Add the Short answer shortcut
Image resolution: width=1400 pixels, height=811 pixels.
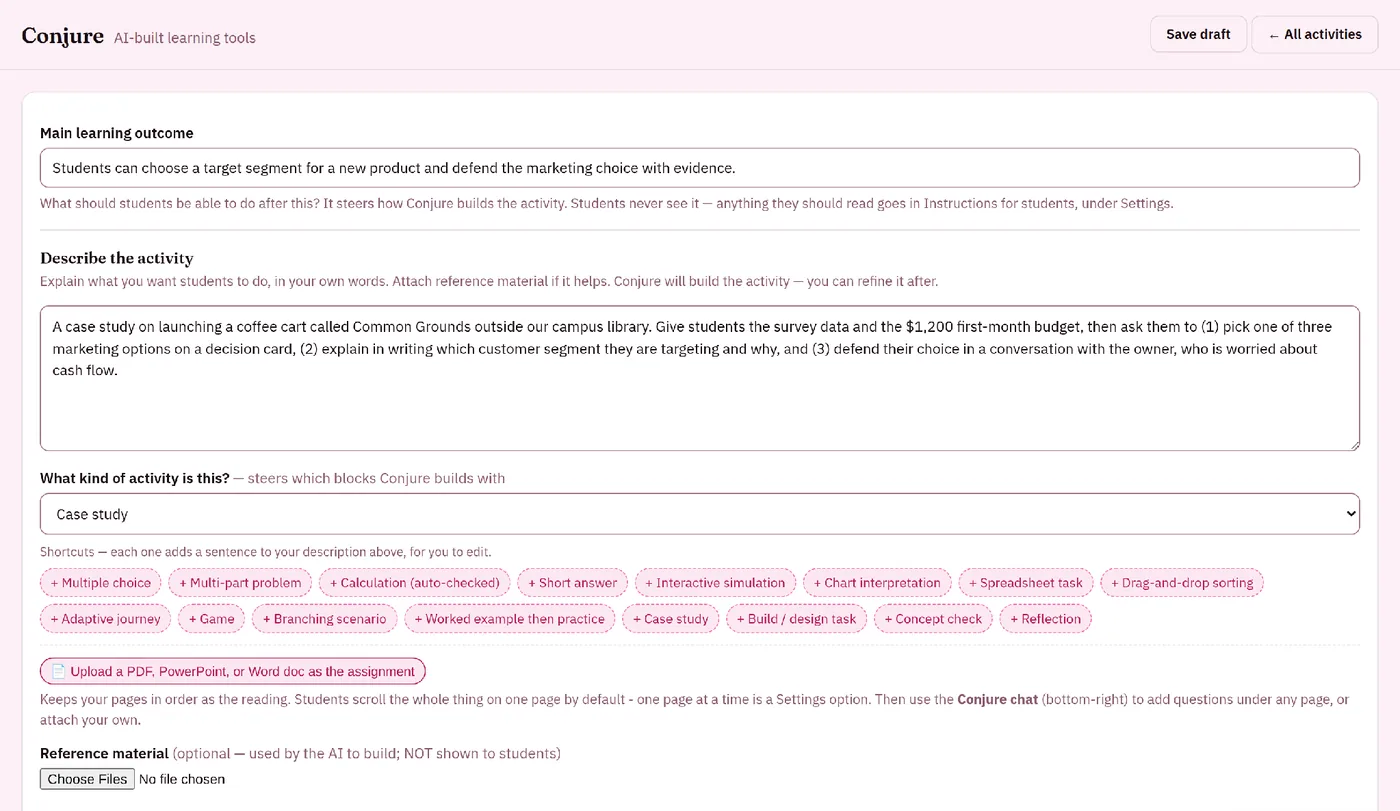[x=573, y=583]
